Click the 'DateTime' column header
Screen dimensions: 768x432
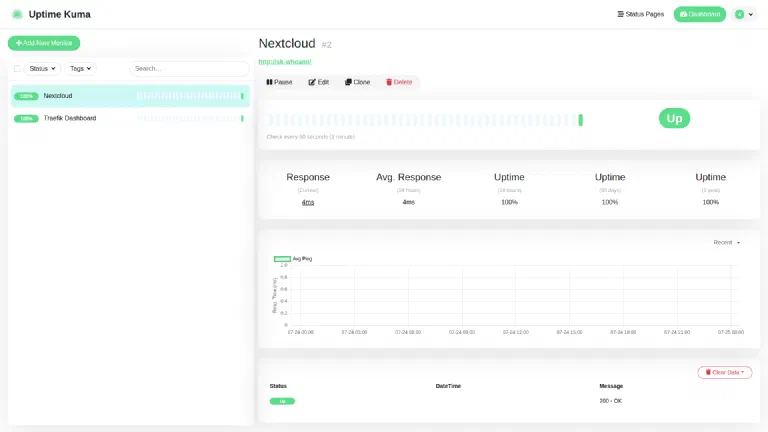point(448,386)
